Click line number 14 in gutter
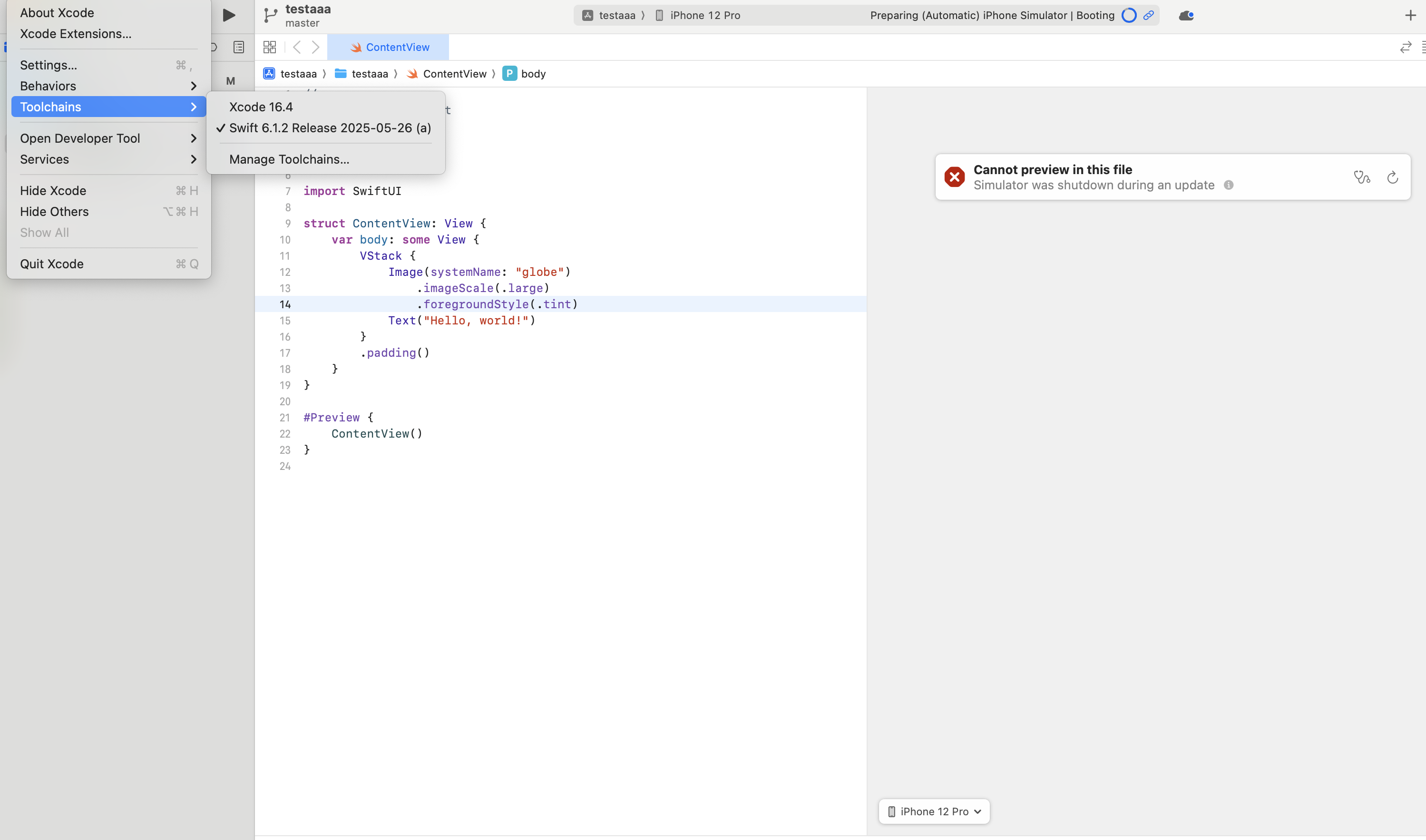 point(284,304)
